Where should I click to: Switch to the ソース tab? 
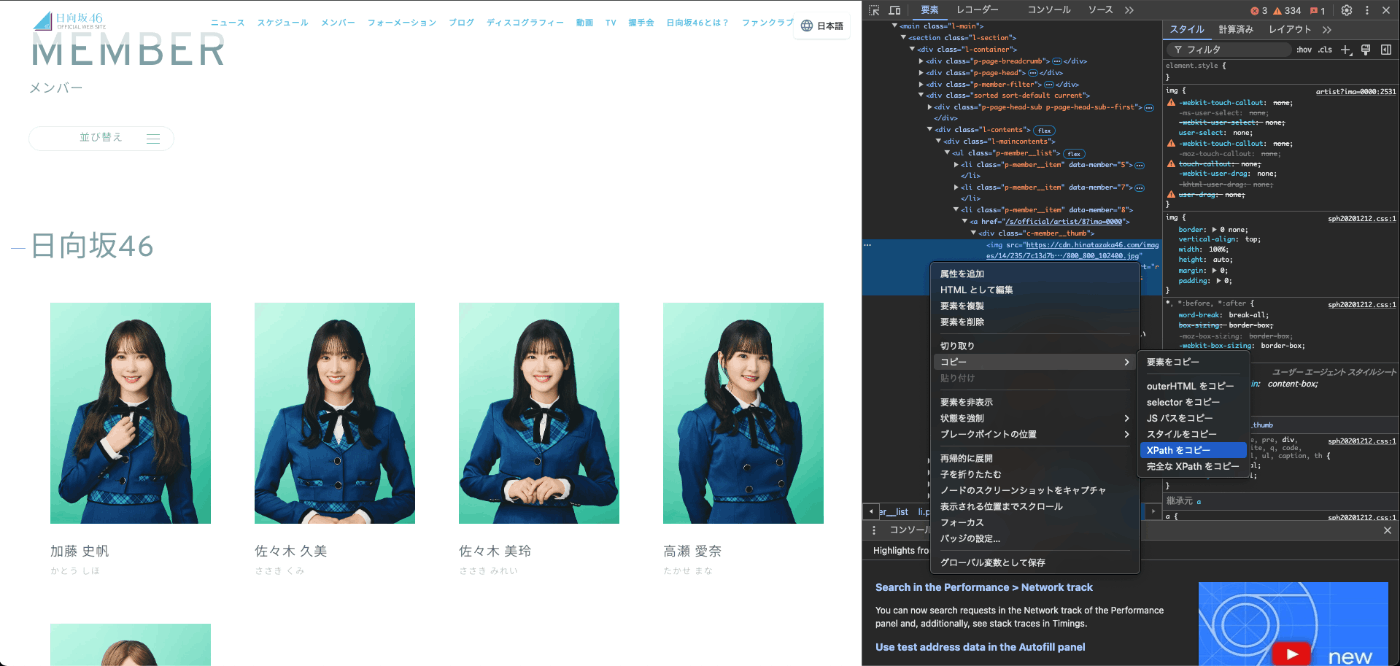pos(1100,10)
